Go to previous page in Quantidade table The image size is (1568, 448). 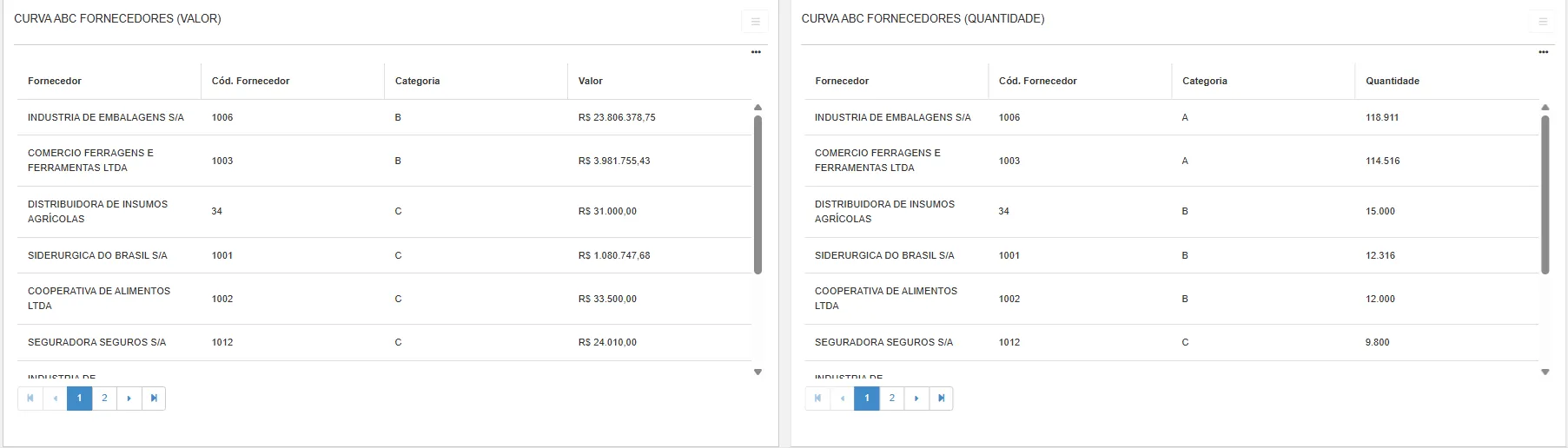(843, 399)
